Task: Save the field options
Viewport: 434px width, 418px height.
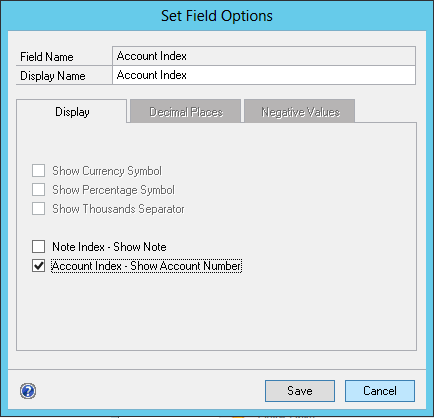Action: pyautogui.click(x=300, y=391)
